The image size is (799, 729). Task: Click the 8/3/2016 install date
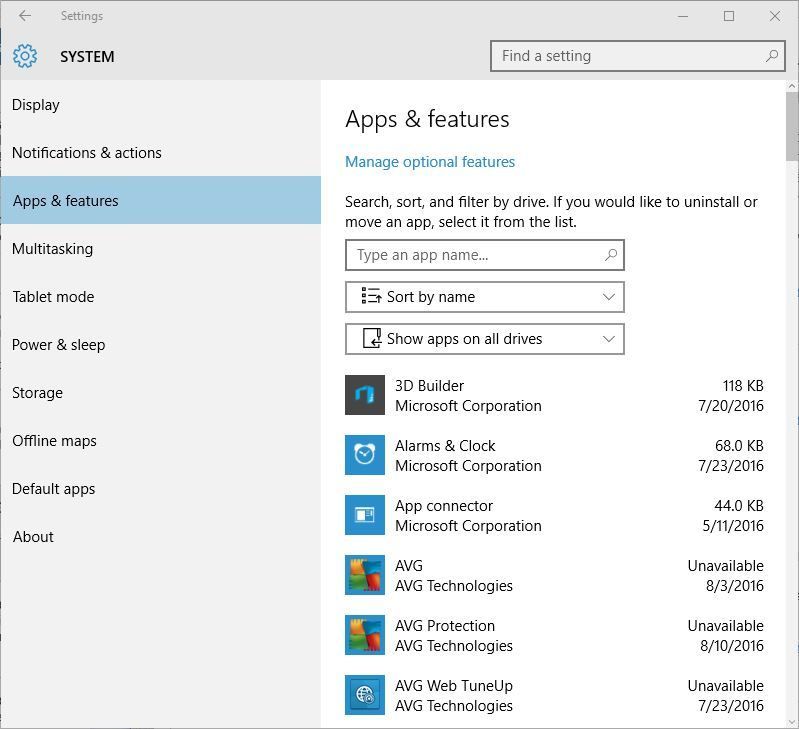click(734, 586)
